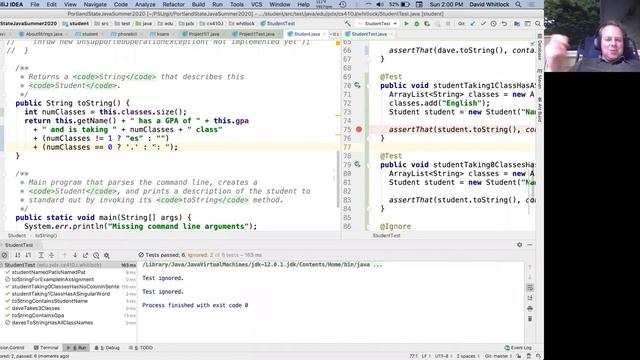Open the Analyze menu
The width and height of the screenshot is (640, 360).
click(145, 4)
